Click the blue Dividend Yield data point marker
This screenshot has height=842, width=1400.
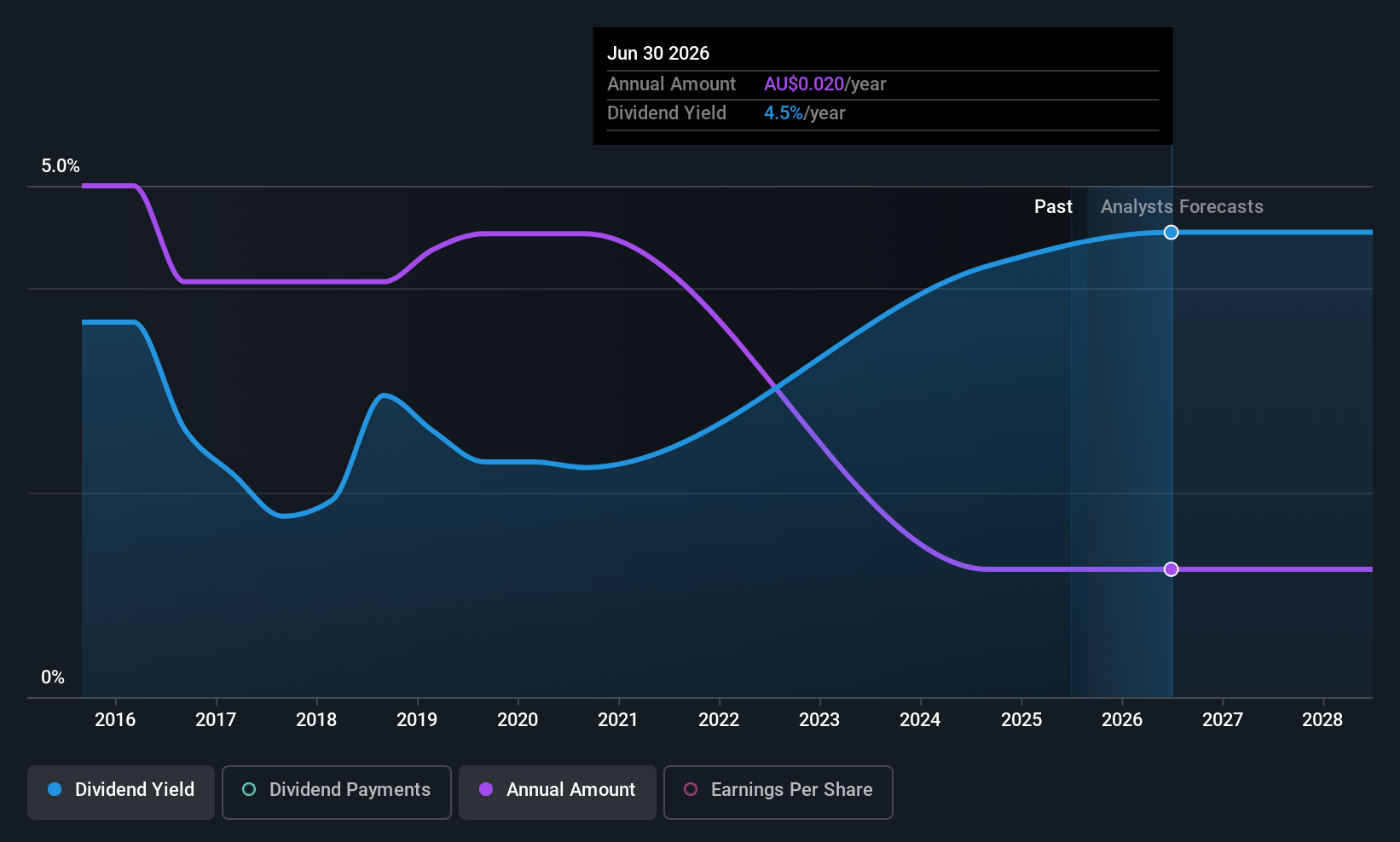1171,233
